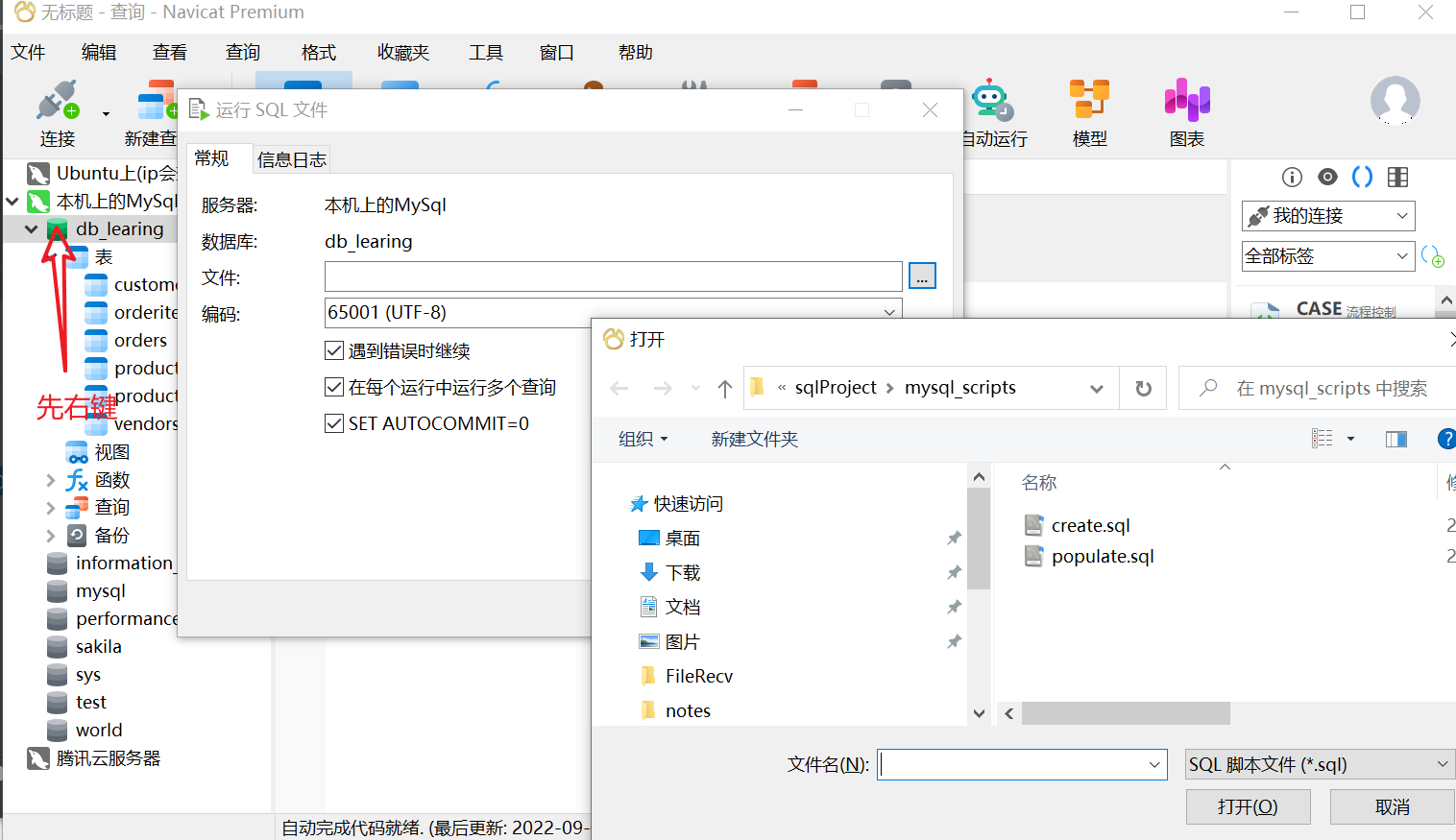Click the user avatar icon

(x=1395, y=101)
